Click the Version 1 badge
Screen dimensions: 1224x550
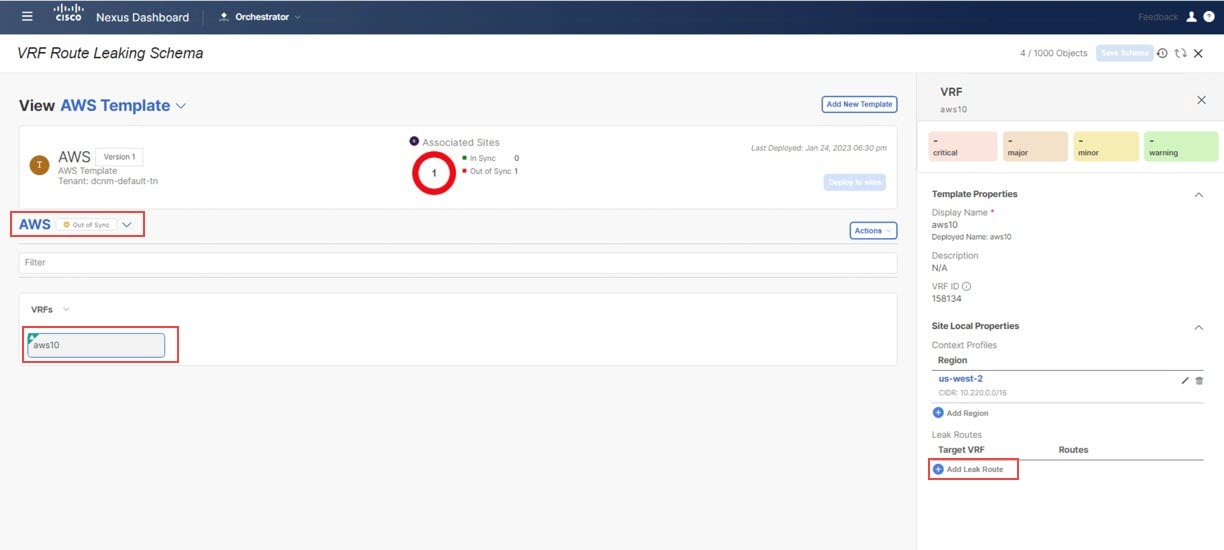[119, 157]
